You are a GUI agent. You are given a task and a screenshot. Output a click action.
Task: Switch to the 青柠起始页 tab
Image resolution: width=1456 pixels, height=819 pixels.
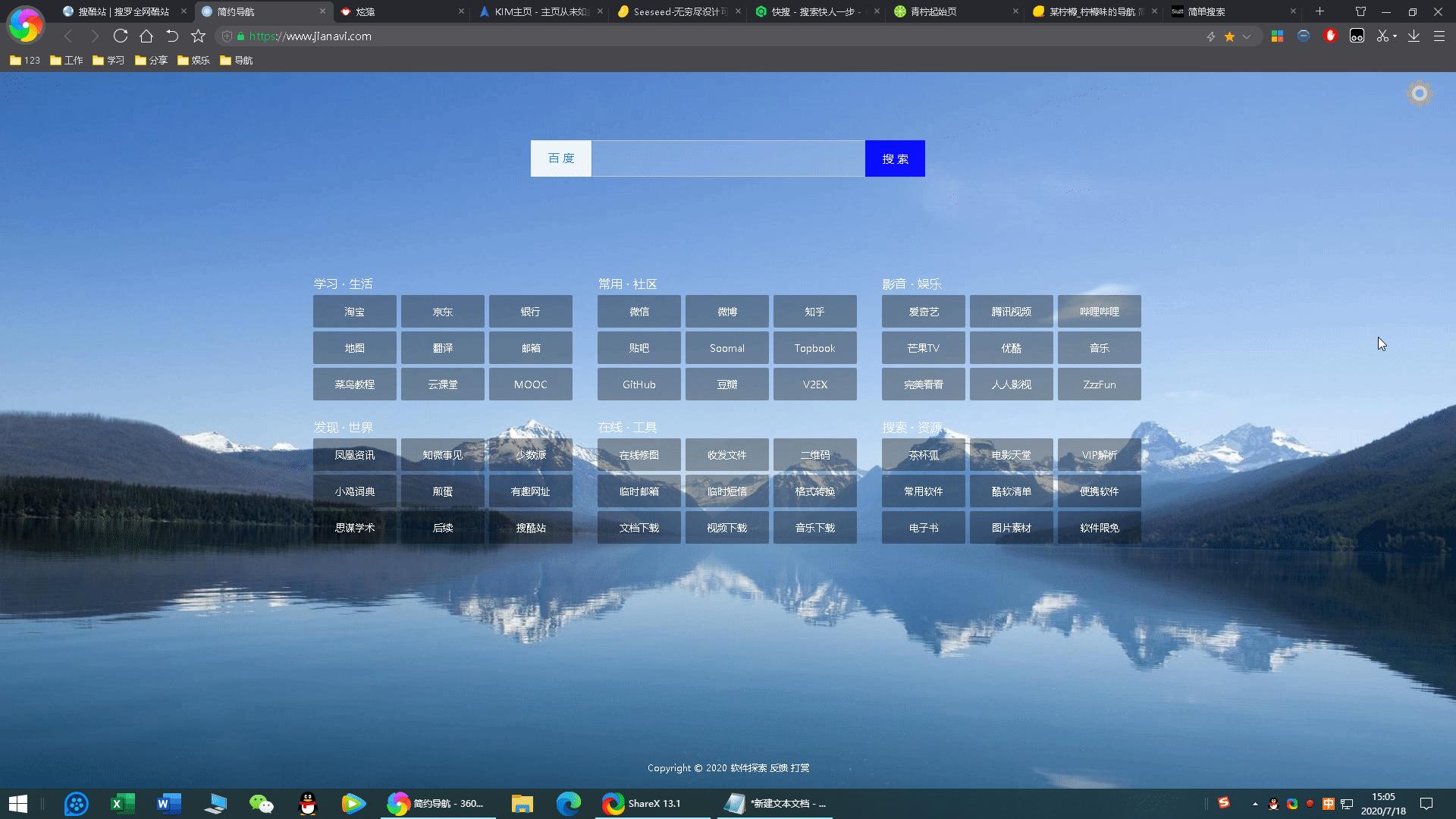tap(933, 11)
